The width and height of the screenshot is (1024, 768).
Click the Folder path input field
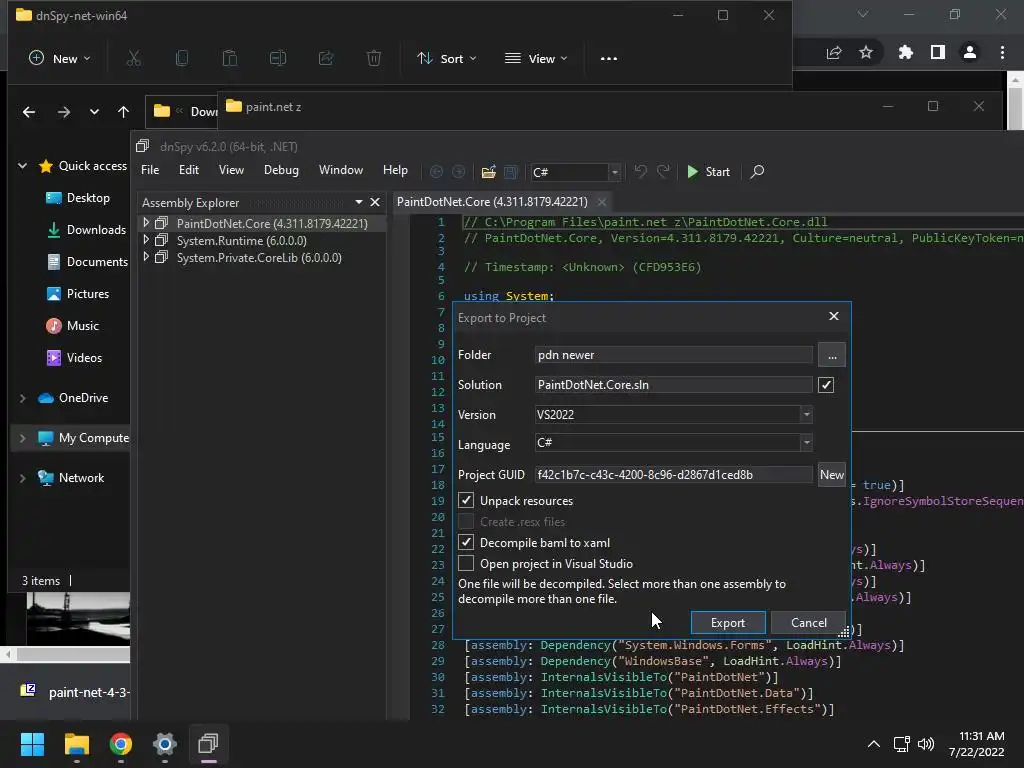pos(673,355)
